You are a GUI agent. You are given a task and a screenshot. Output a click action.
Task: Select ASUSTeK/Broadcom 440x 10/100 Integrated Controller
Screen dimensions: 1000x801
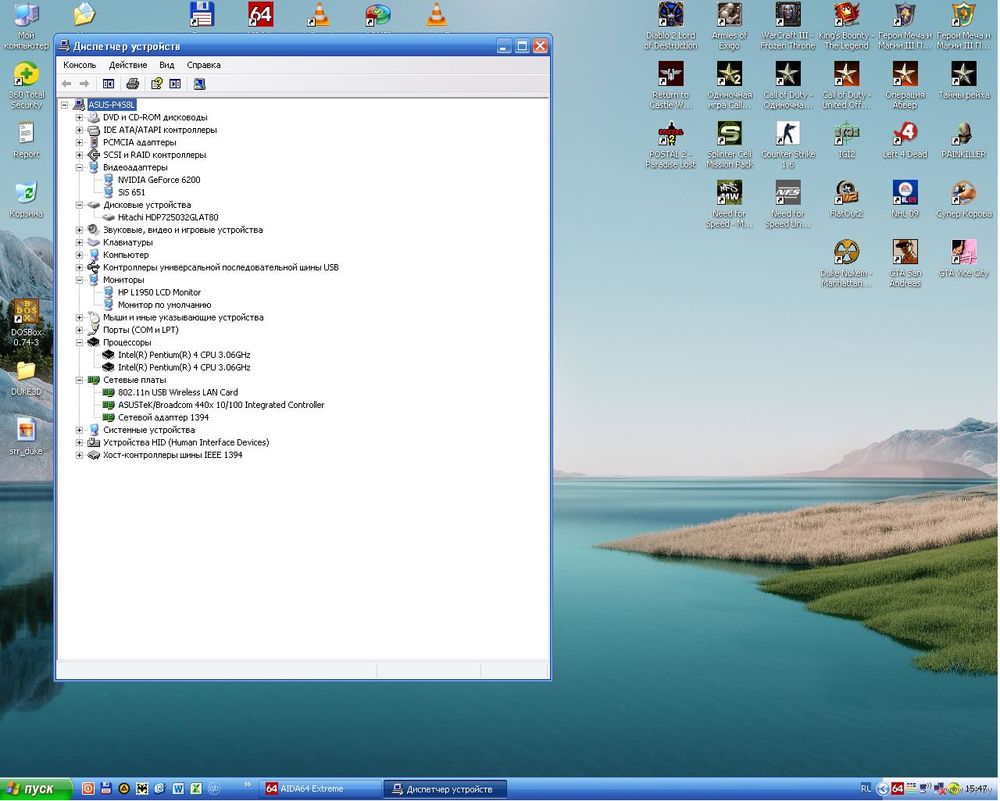coord(221,405)
